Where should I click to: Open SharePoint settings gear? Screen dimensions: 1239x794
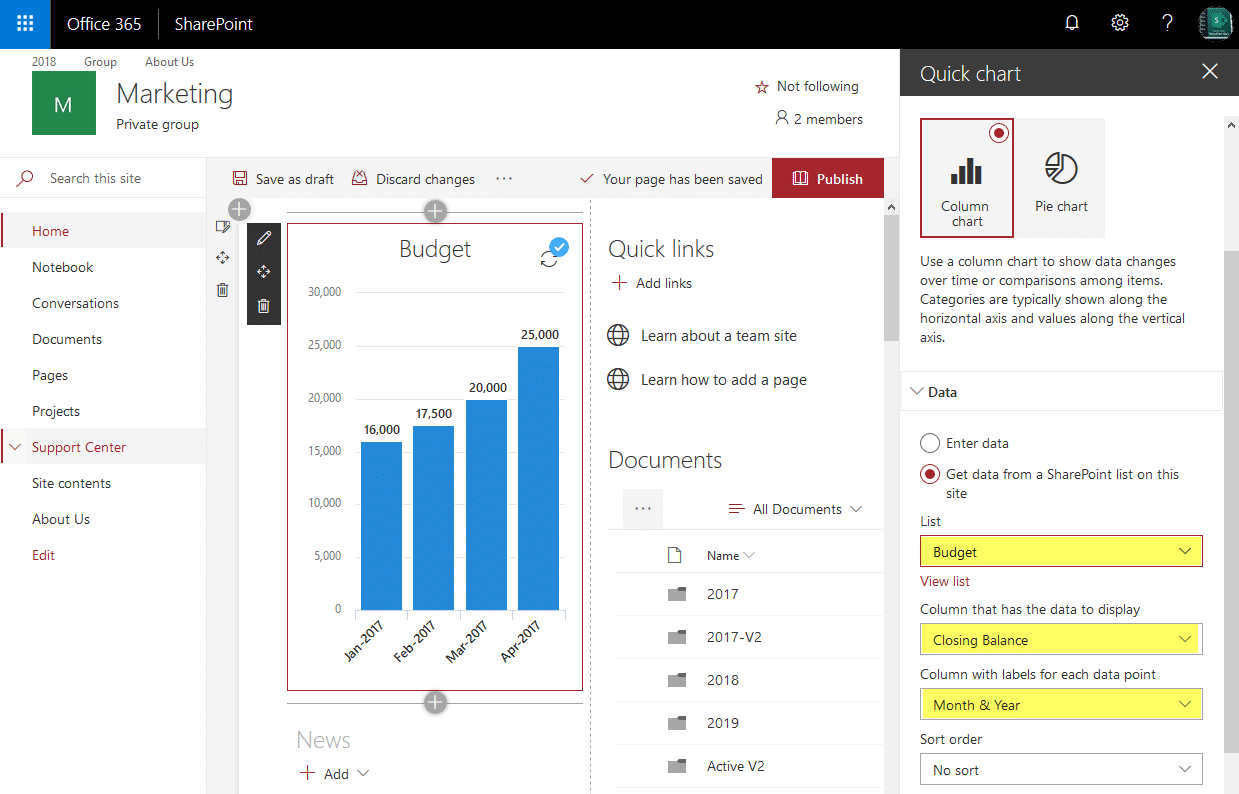(1119, 22)
